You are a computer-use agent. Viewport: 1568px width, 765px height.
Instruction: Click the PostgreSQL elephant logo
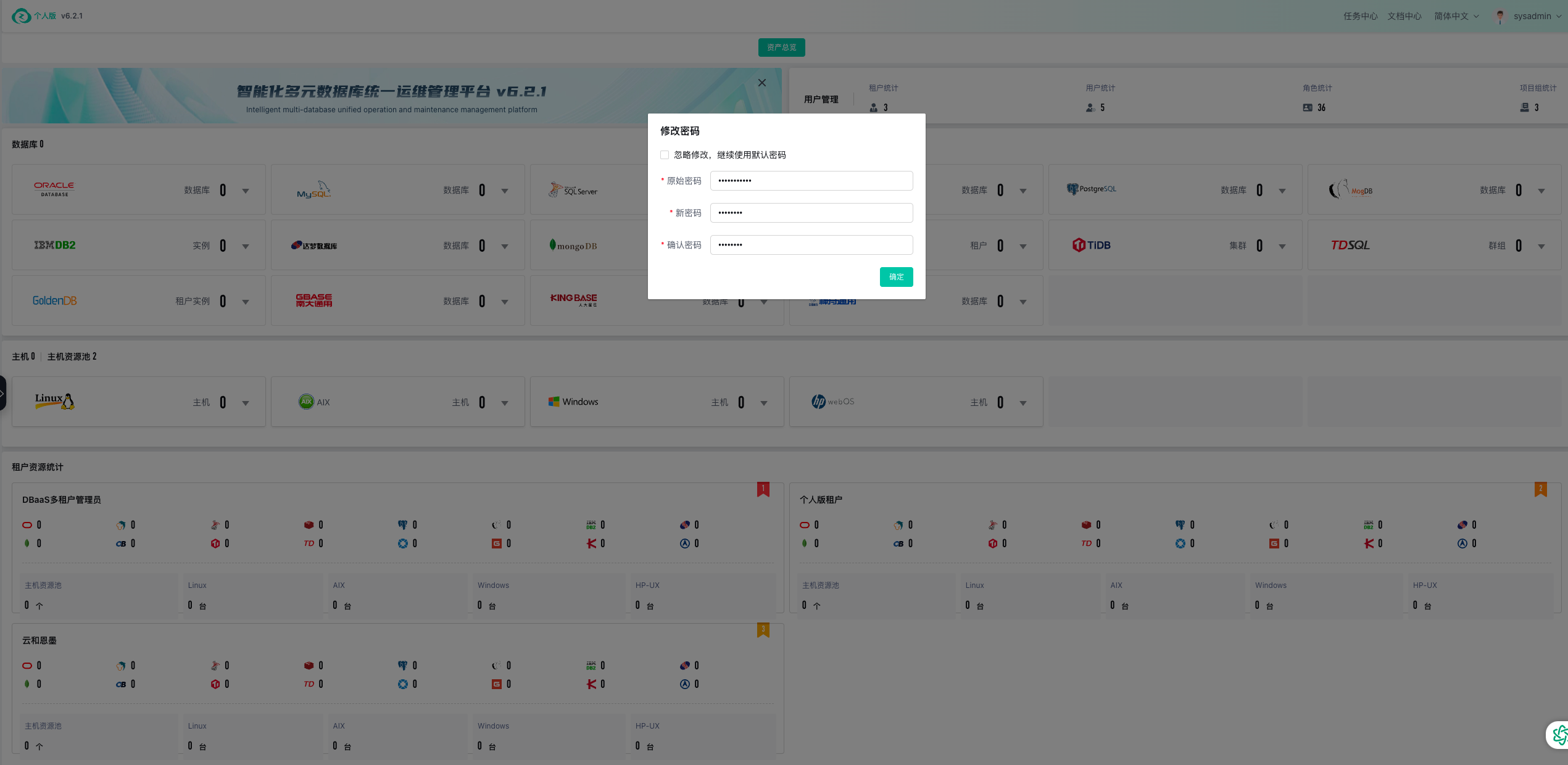point(1072,189)
